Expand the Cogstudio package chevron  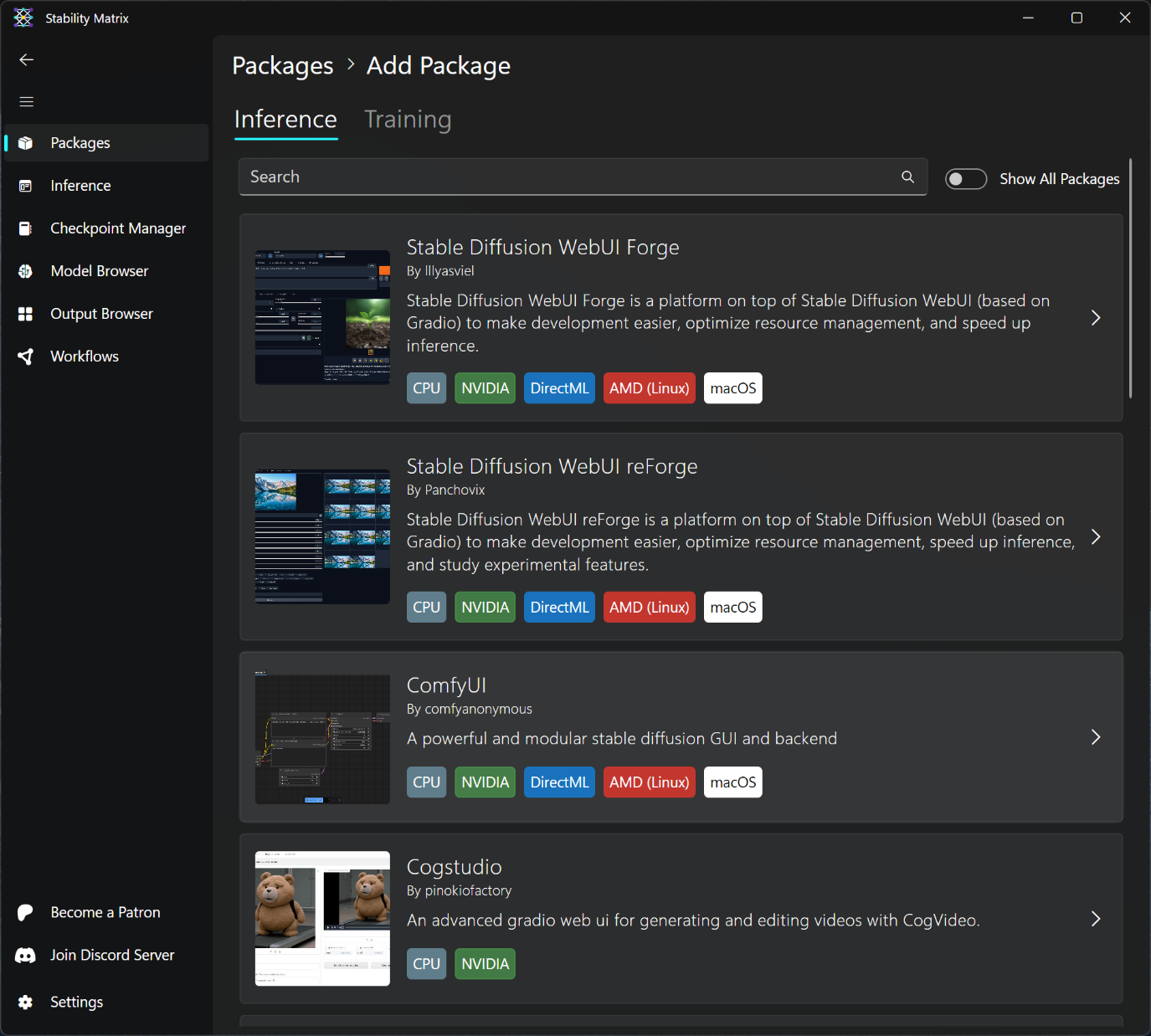click(x=1095, y=919)
